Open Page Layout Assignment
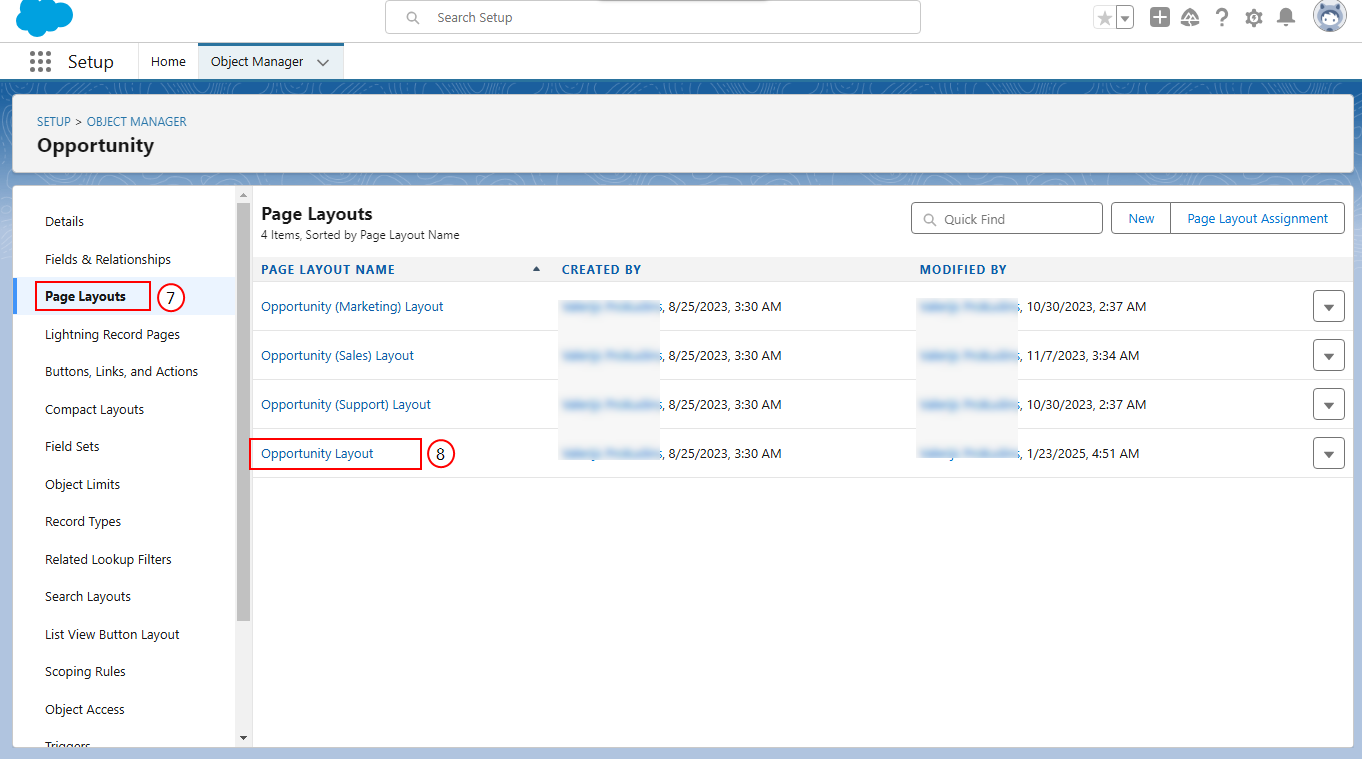This screenshot has width=1362, height=759. pos(1257,219)
